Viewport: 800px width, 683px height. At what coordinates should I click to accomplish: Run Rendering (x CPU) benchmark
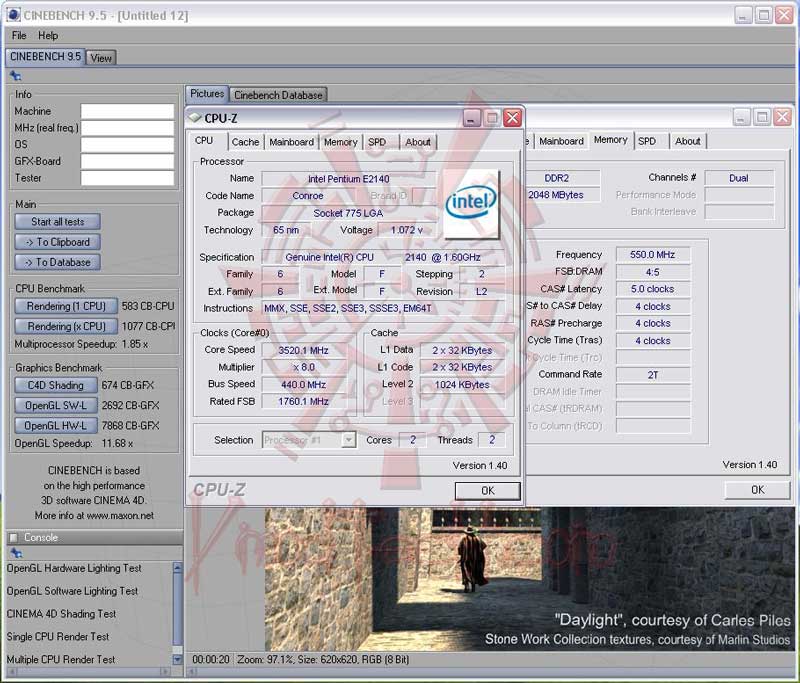coord(66,326)
